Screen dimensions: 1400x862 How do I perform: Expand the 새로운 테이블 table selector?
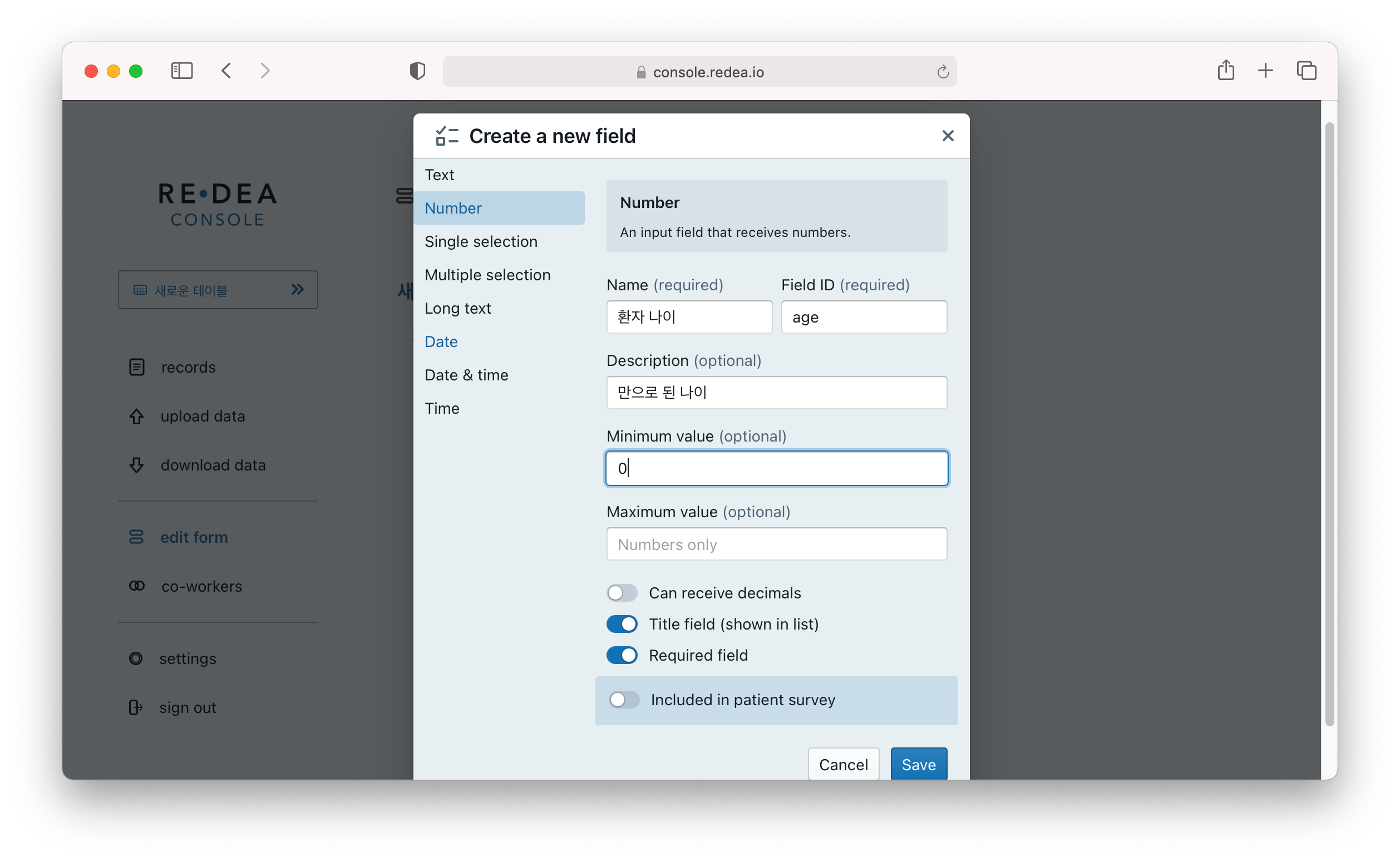tap(218, 290)
